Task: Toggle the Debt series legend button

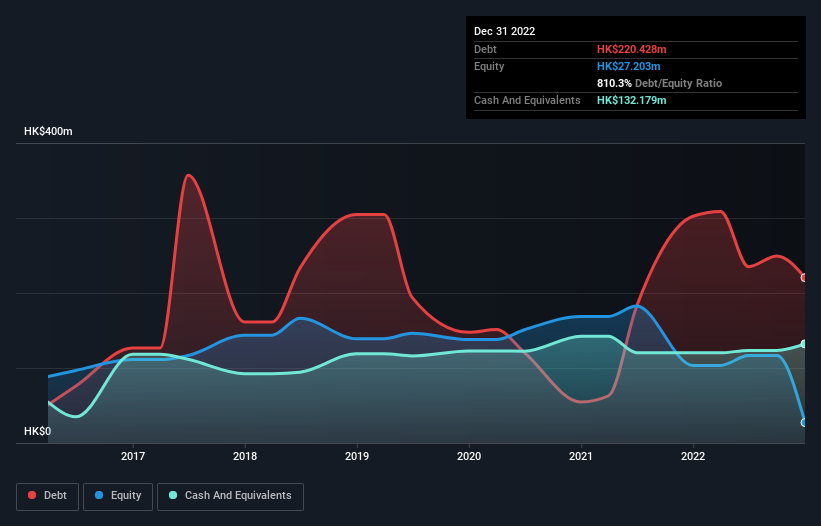Action: tap(48, 496)
